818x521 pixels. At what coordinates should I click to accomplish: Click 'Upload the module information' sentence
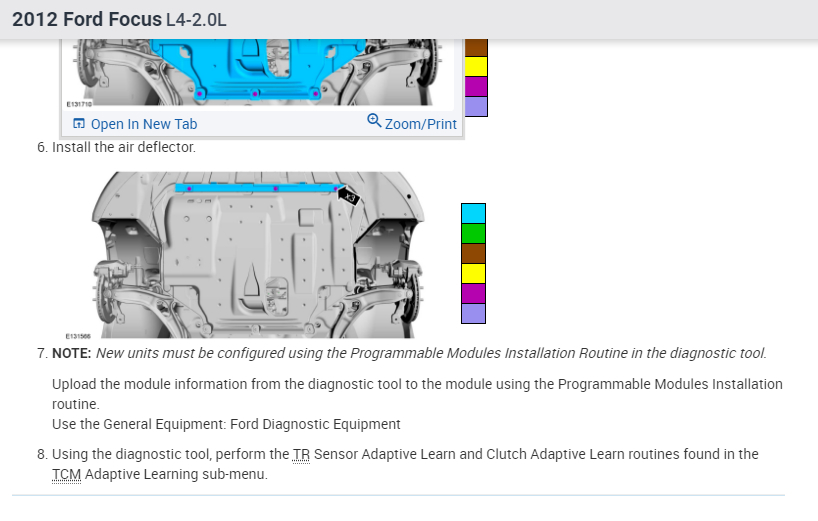tap(417, 394)
